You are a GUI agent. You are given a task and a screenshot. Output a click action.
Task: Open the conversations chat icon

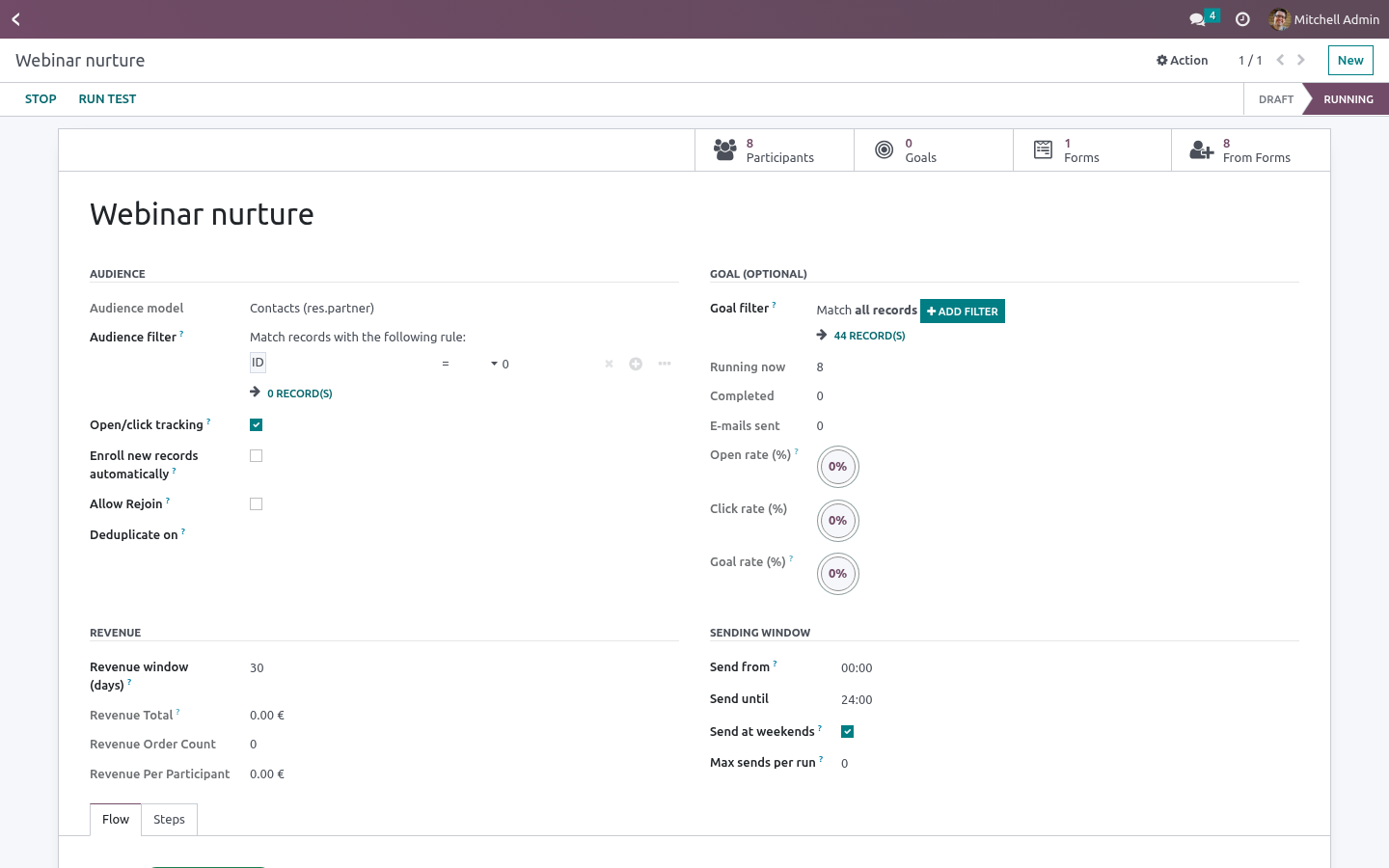coord(1197,19)
